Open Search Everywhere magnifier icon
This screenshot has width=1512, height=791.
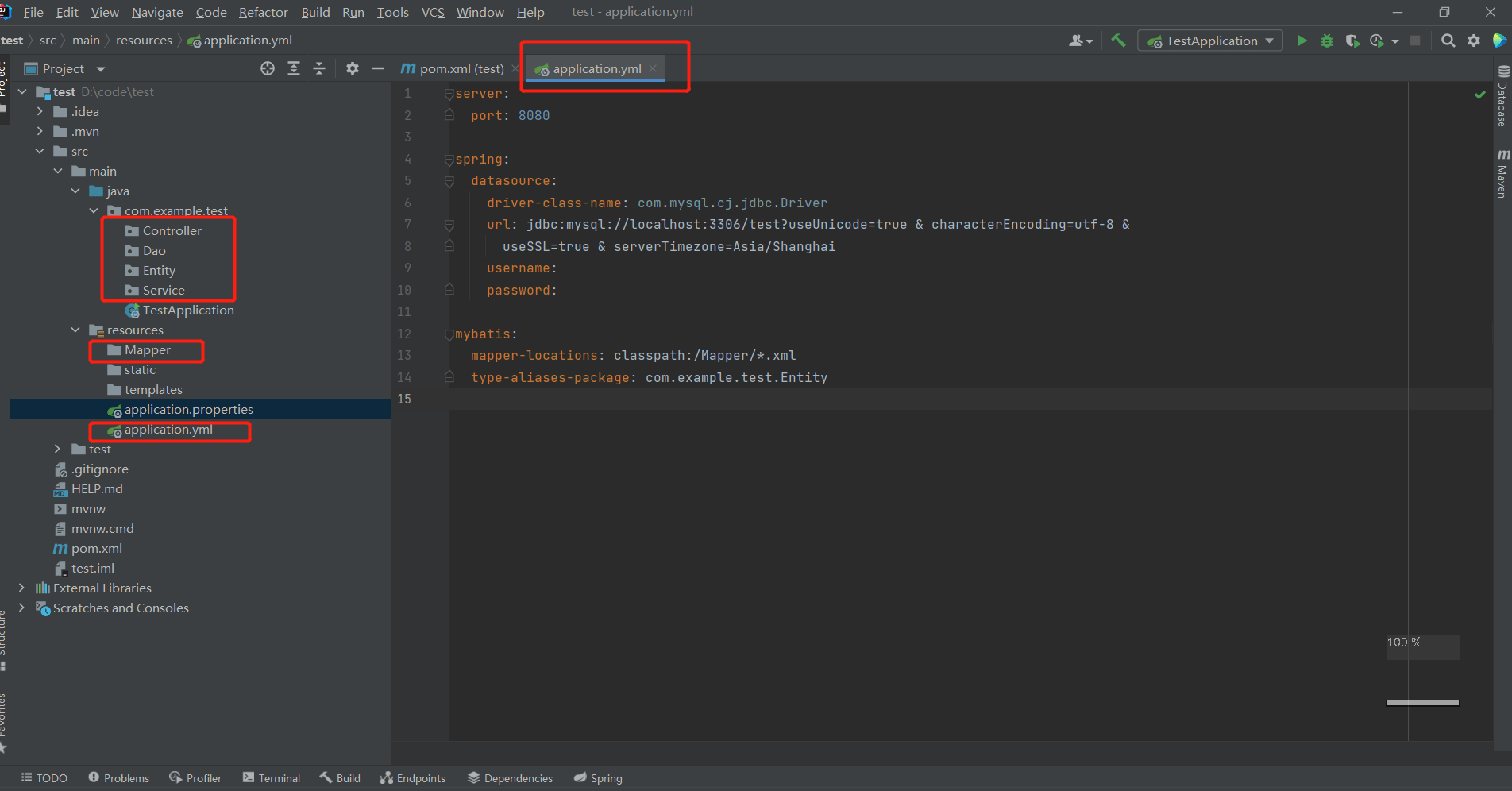click(1448, 41)
